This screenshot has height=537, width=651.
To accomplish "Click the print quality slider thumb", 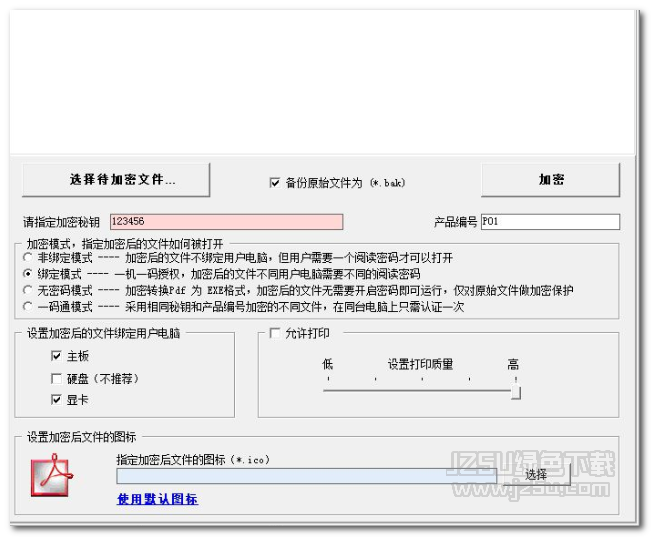I will click(516, 392).
